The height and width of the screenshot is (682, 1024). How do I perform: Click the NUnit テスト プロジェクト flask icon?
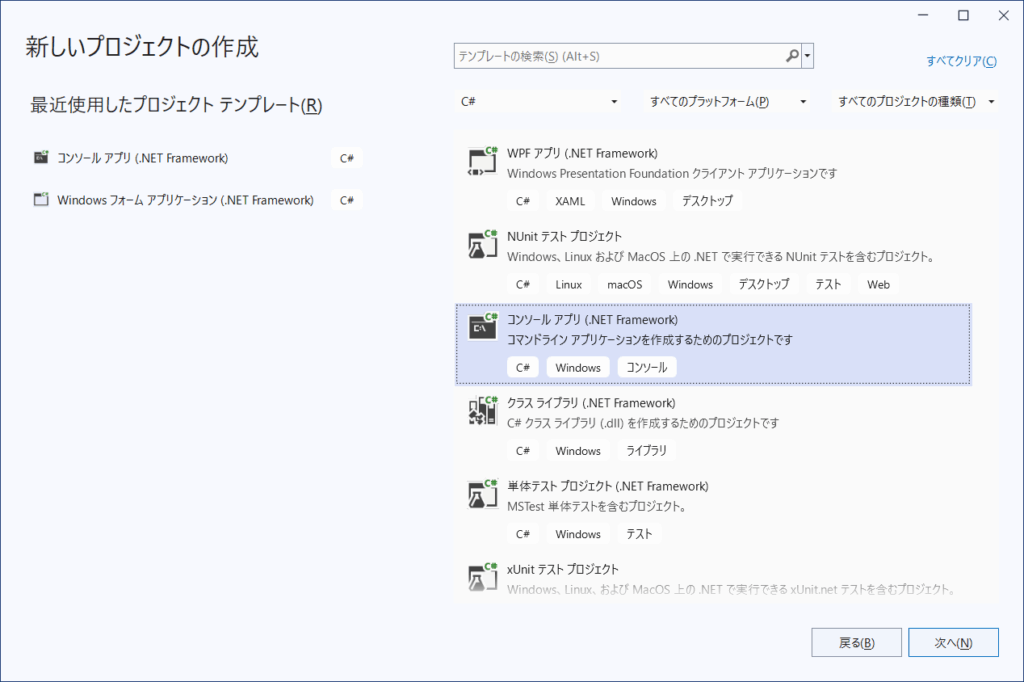(x=483, y=244)
